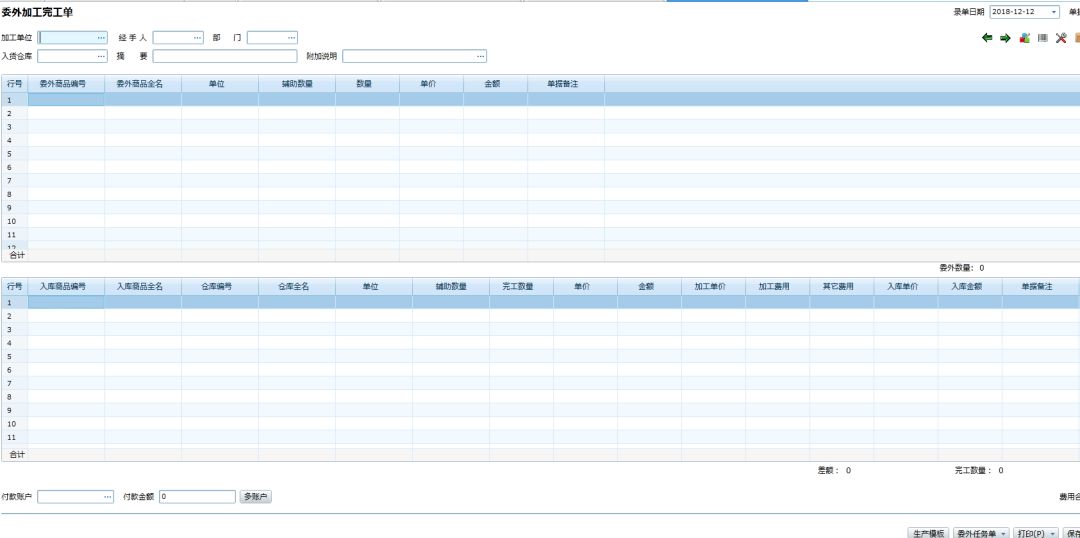Click the 入库单价 column header
This screenshot has height=538, width=1080.
(906, 287)
